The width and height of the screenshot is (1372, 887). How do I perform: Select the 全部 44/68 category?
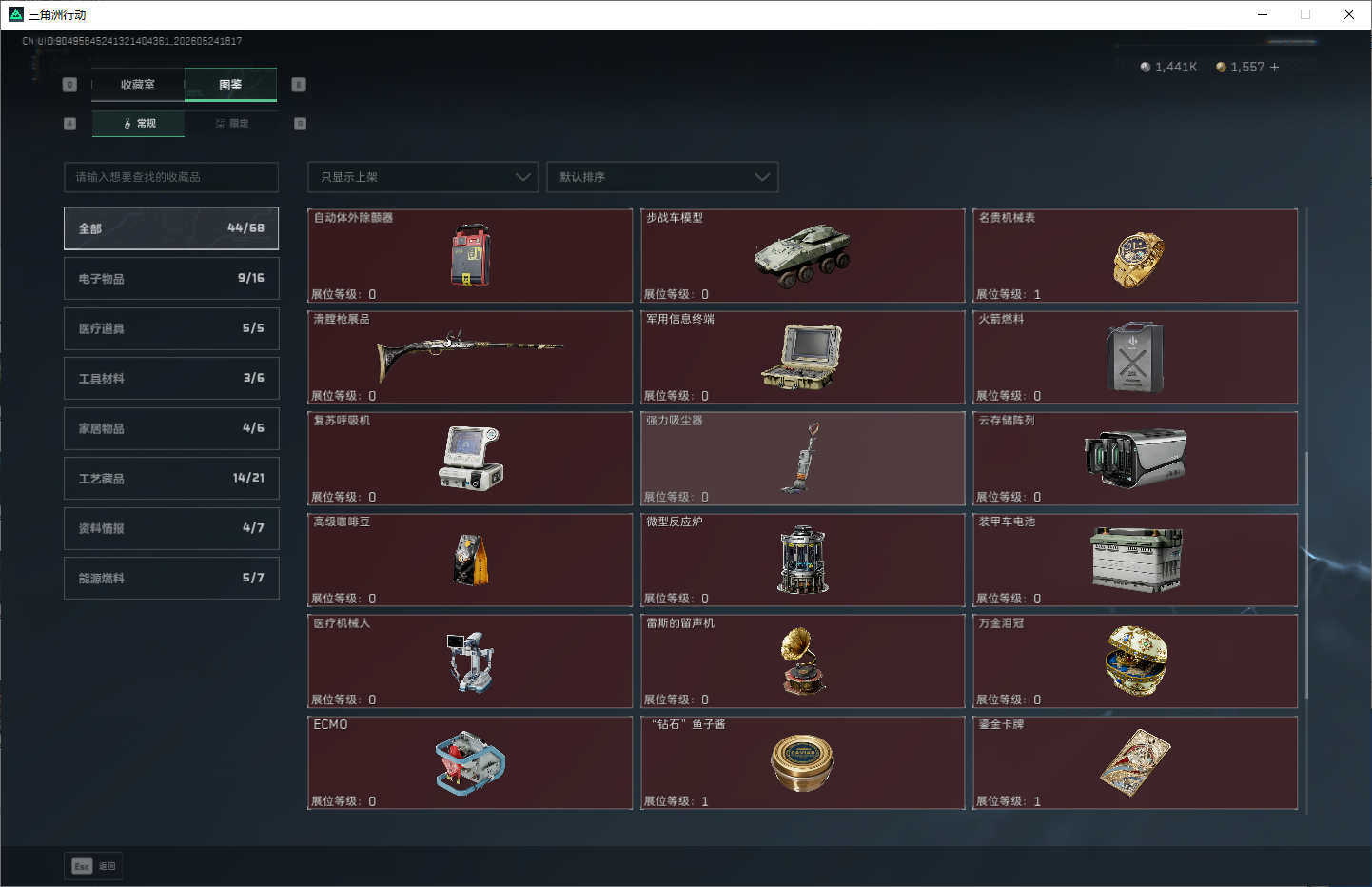171,228
